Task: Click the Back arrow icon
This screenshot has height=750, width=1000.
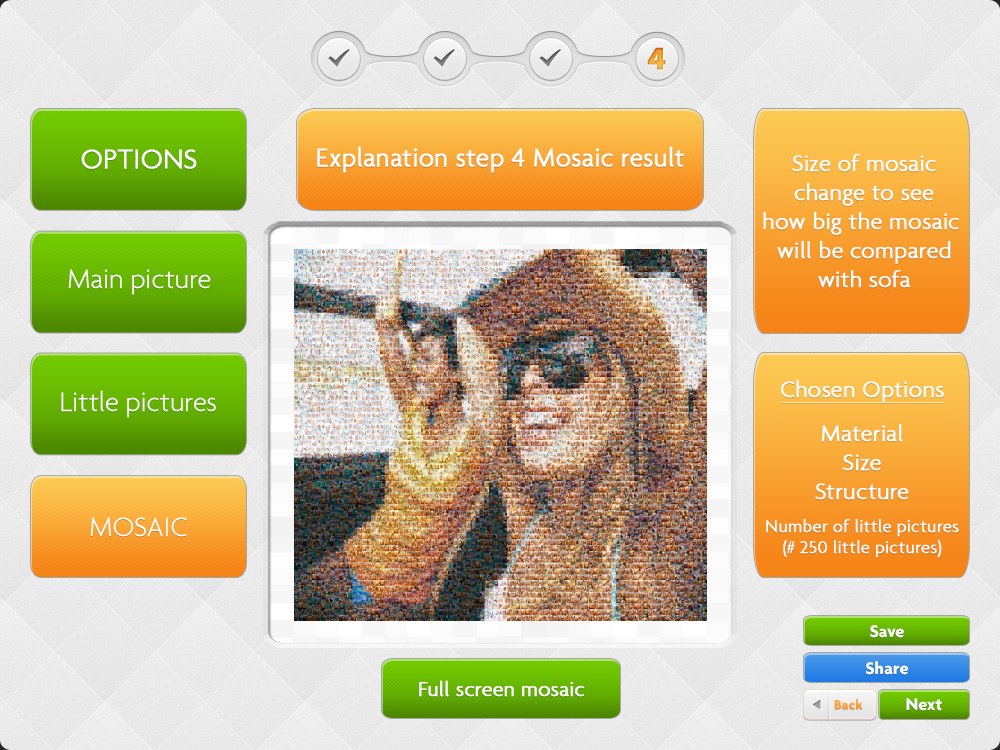Action: click(x=817, y=705)
